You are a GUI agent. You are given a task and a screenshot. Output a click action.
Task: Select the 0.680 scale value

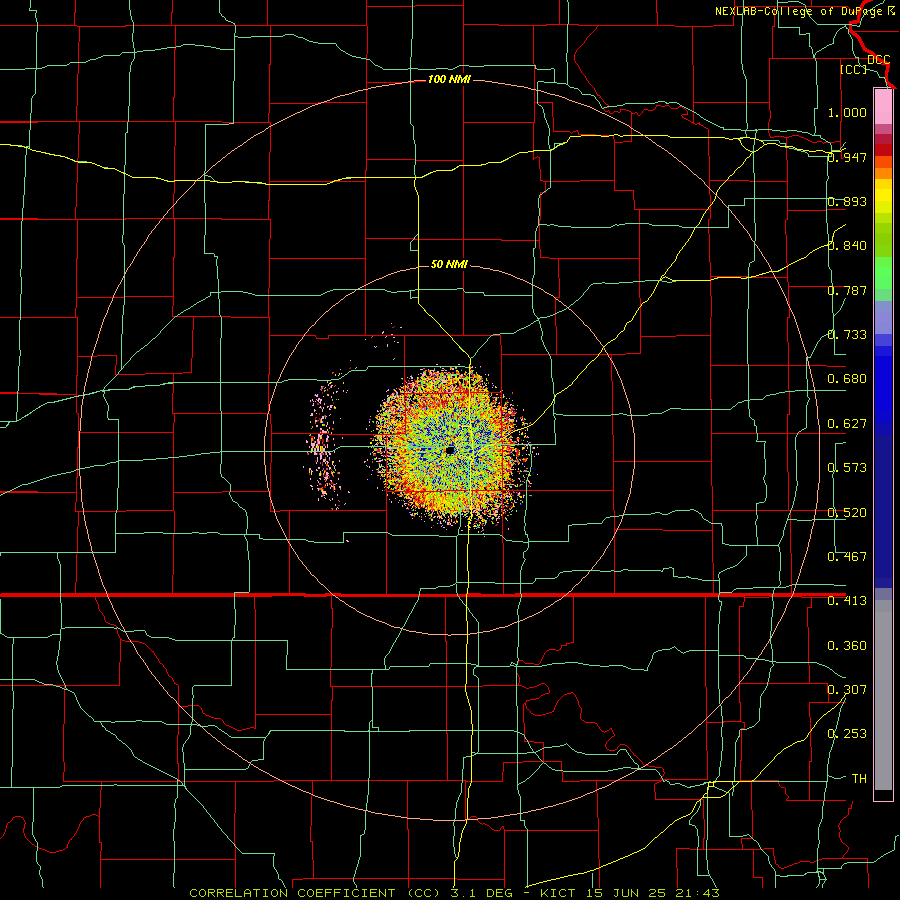tap(847, 379)
